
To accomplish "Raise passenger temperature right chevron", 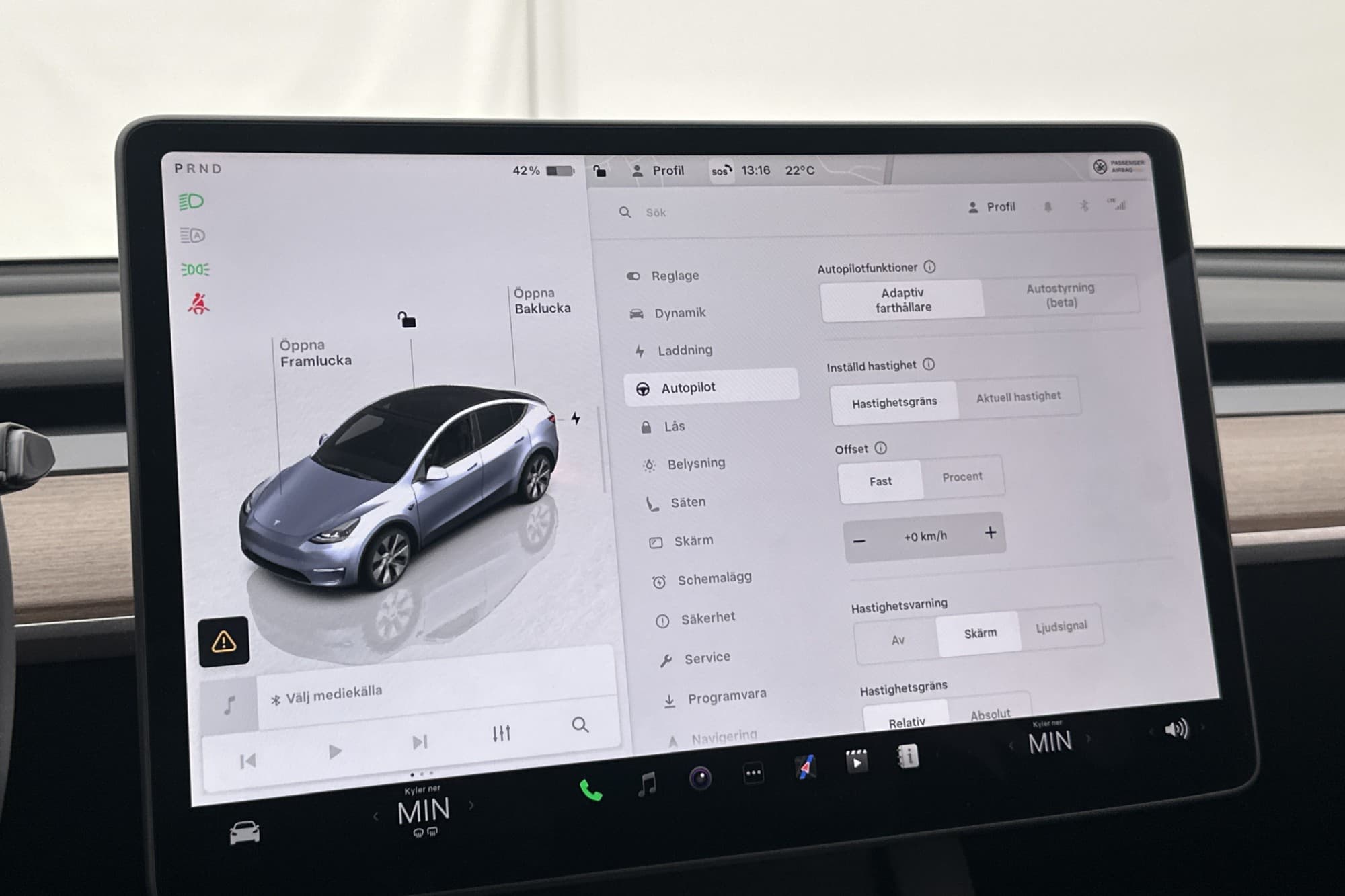I will pyautogui.click(x=1088, y=738).
